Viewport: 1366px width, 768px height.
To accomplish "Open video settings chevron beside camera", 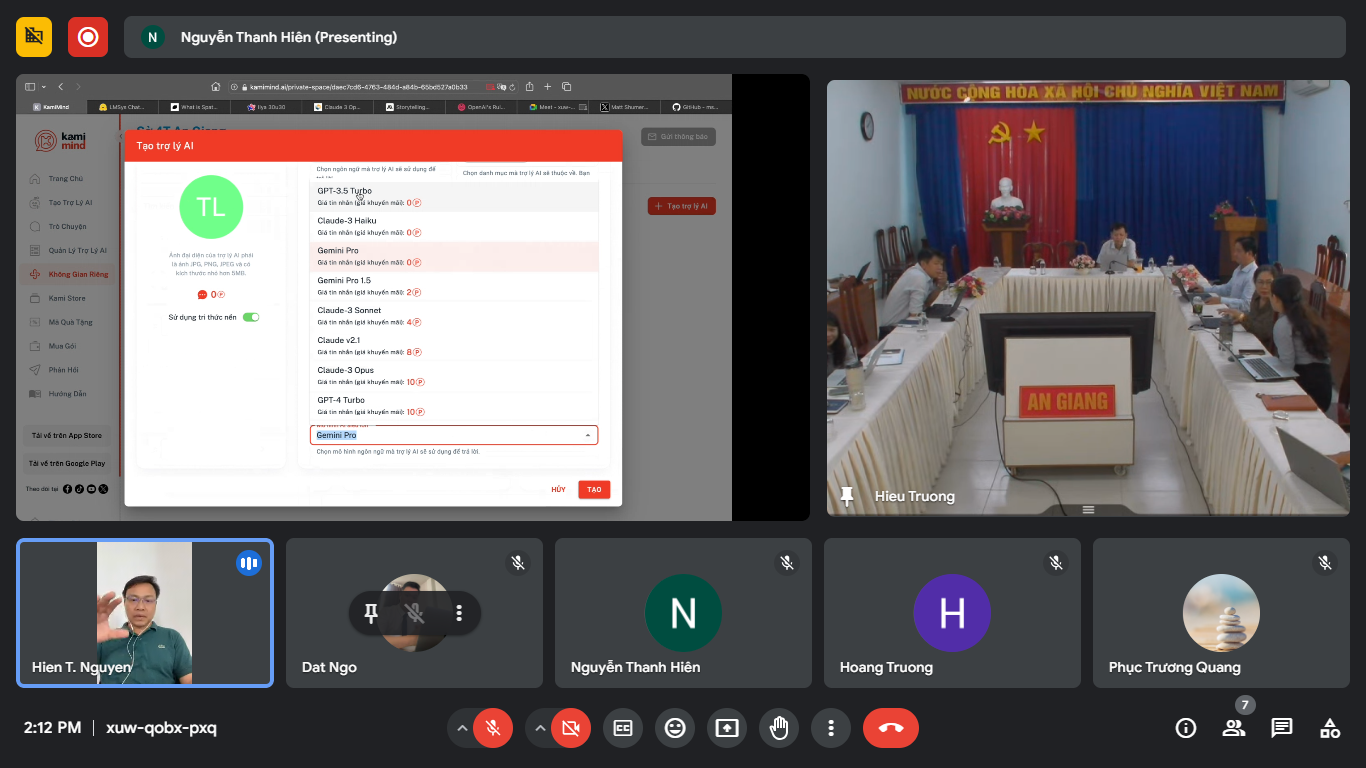I will [x=539, y=728].
